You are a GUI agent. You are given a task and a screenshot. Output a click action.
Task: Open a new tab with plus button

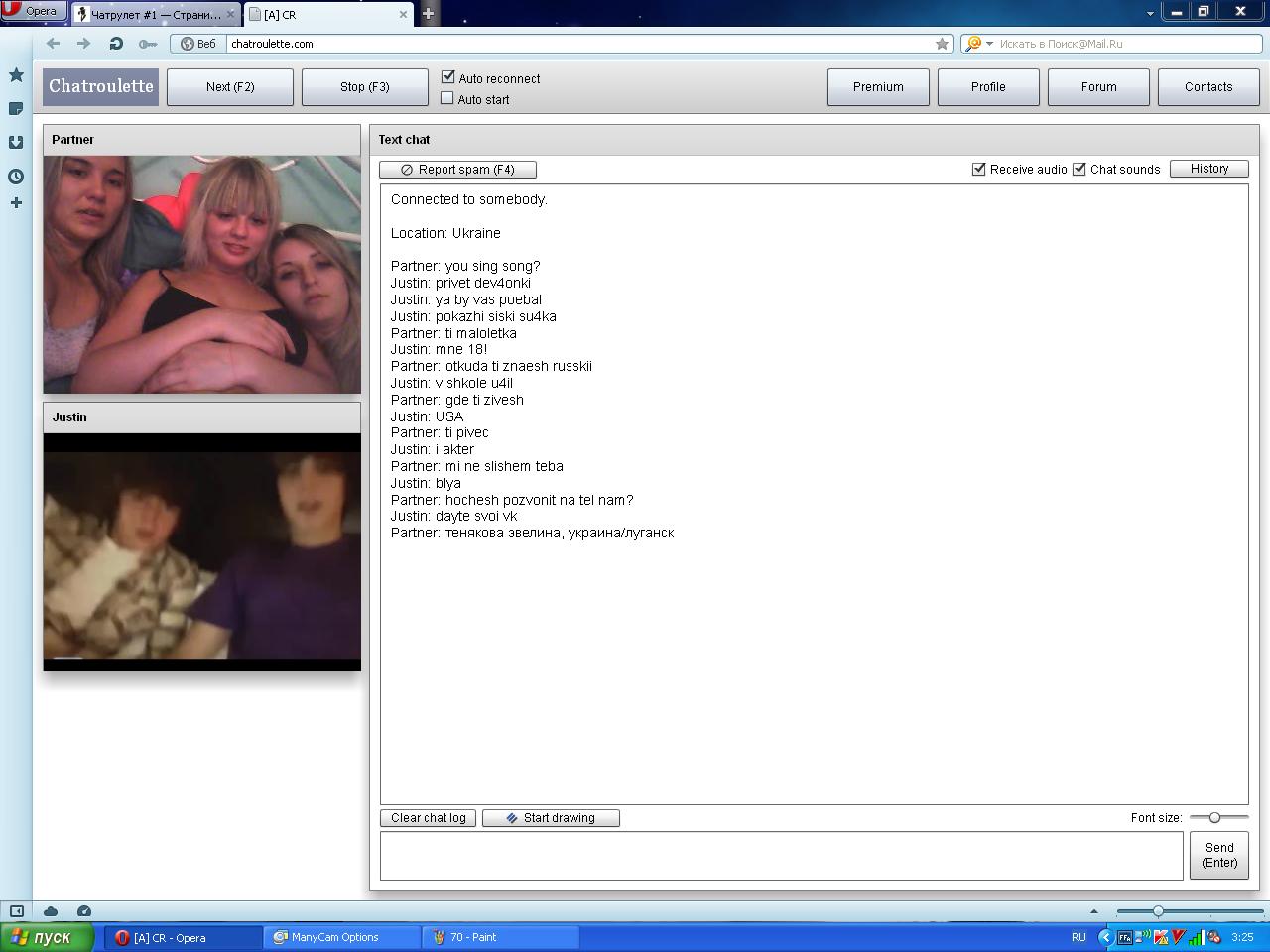pyautogui.click(x=428, y=14)
